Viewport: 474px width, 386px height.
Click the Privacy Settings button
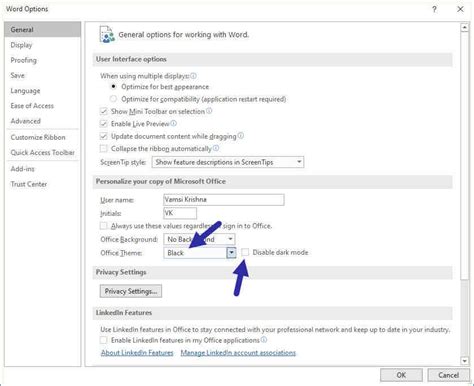(131, 291)
